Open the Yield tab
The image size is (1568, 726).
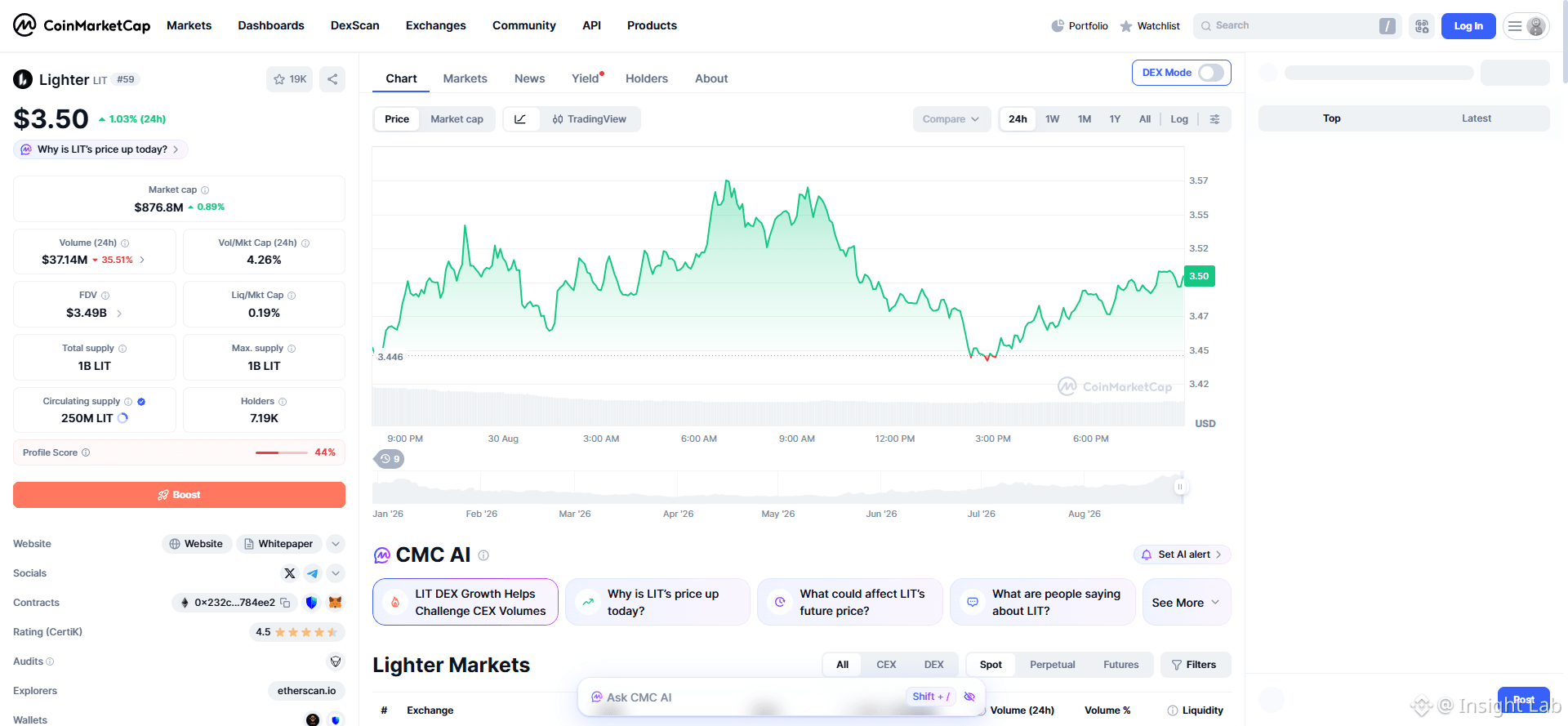[586, 78]
